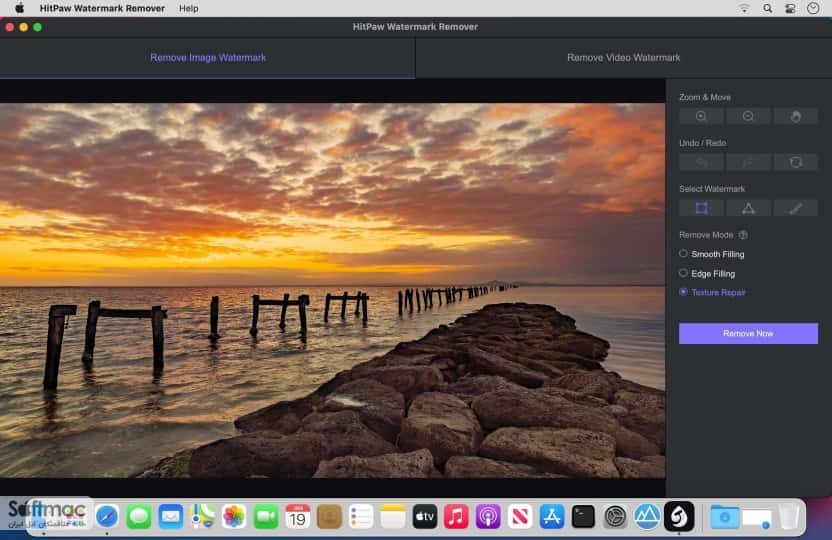Screen dimensions: 832x540
Task: Select the brush watermark tool
Action: coord(795,208)
